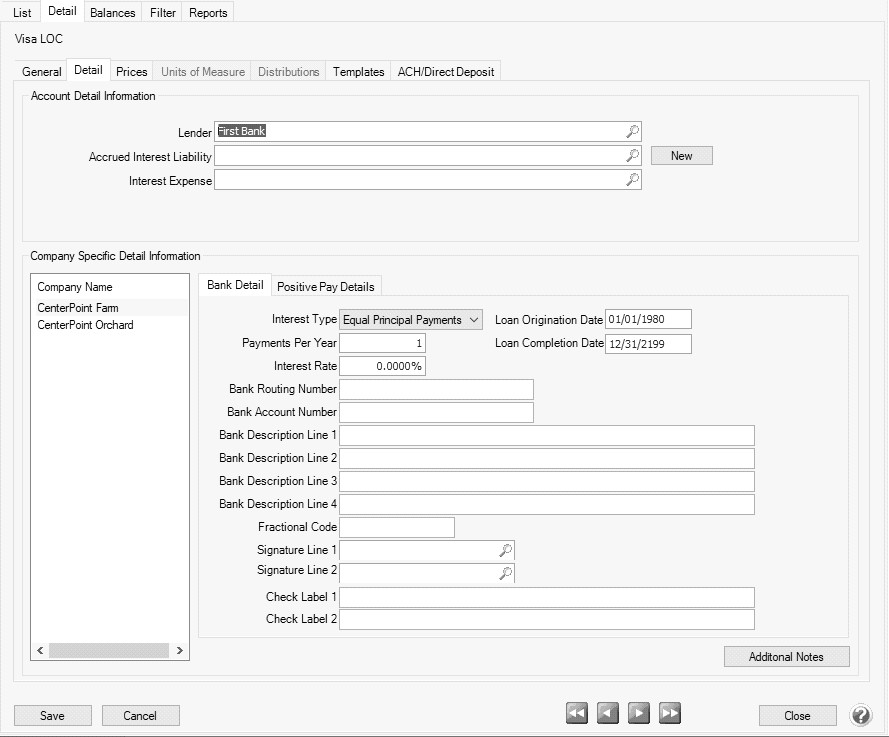
Task: Click the company list horizontal scrollbar
Action: pyautogui.click(x=109, y=650)
